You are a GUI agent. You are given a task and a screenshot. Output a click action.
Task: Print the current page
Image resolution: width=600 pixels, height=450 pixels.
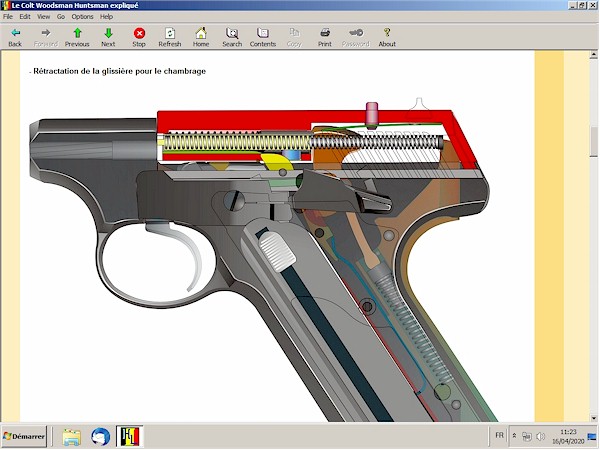click(x=325, y=37)
